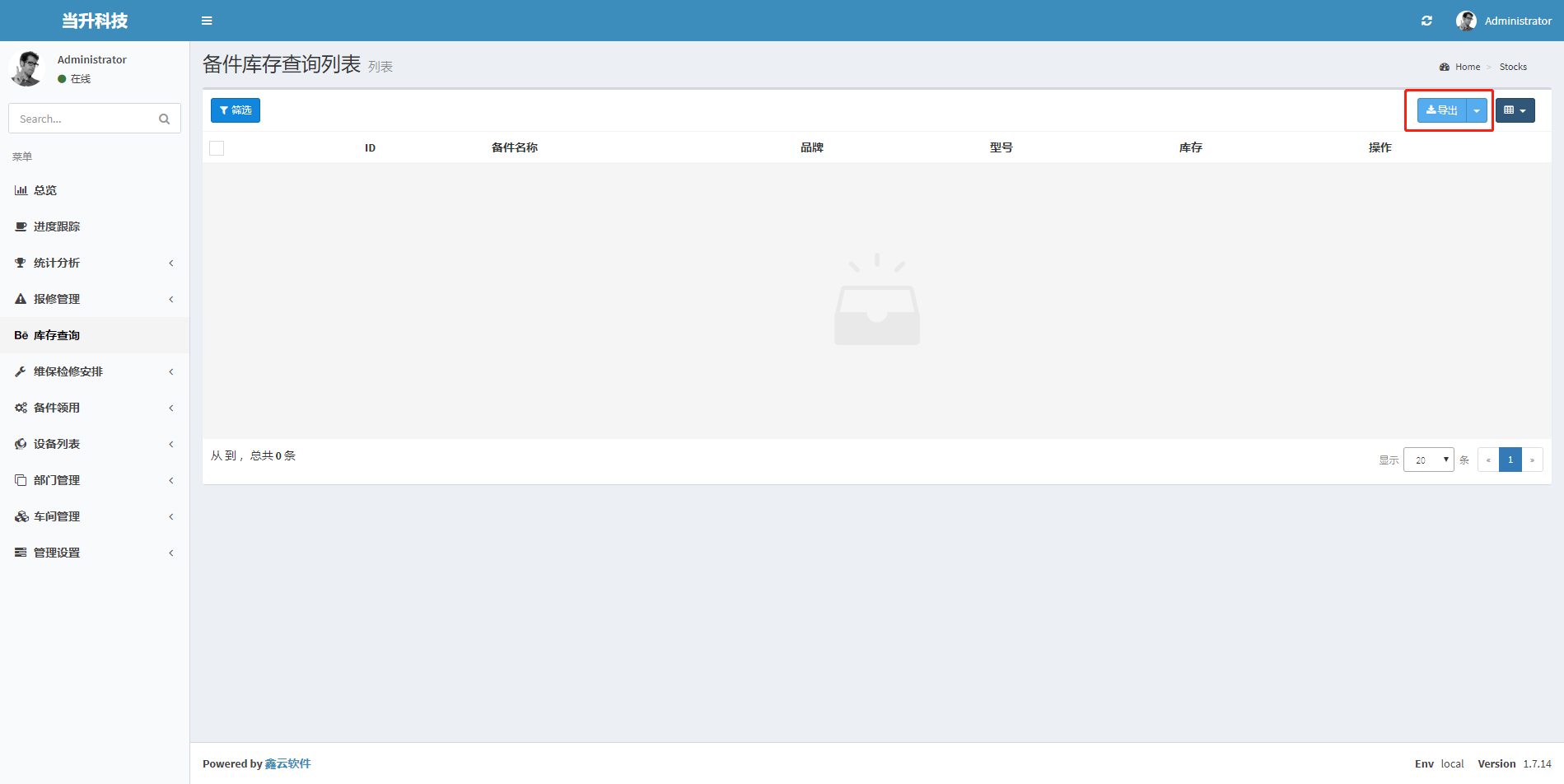Open 总览 dashboard from the sidebar
This screenshot has width=1564, height=784.
coord(45,190)
